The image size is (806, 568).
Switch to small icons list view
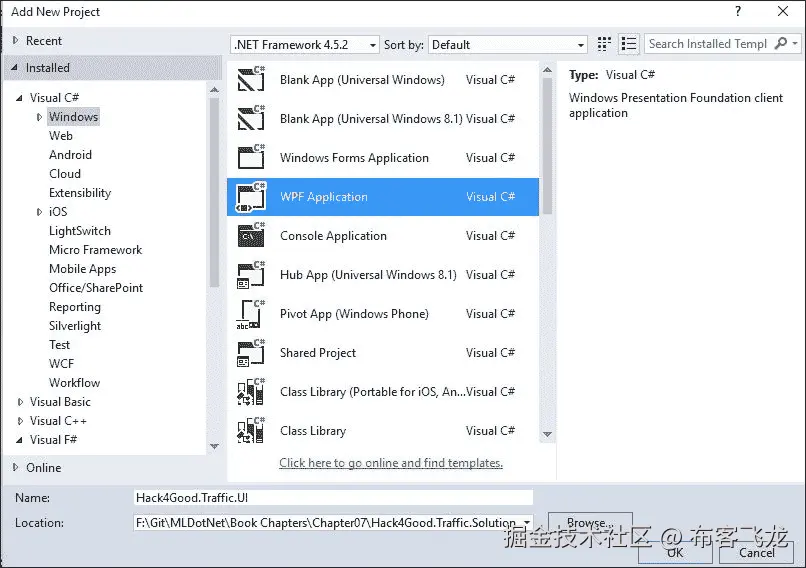click(x=629, y=44)
